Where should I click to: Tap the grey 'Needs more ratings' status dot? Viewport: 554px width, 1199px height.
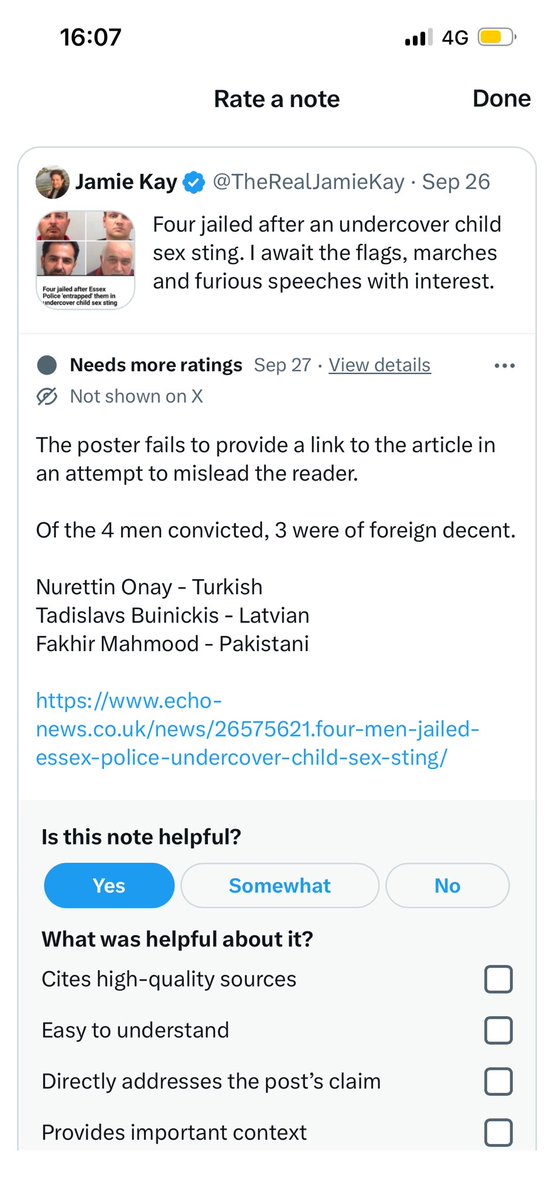click(x=47, y=366)
